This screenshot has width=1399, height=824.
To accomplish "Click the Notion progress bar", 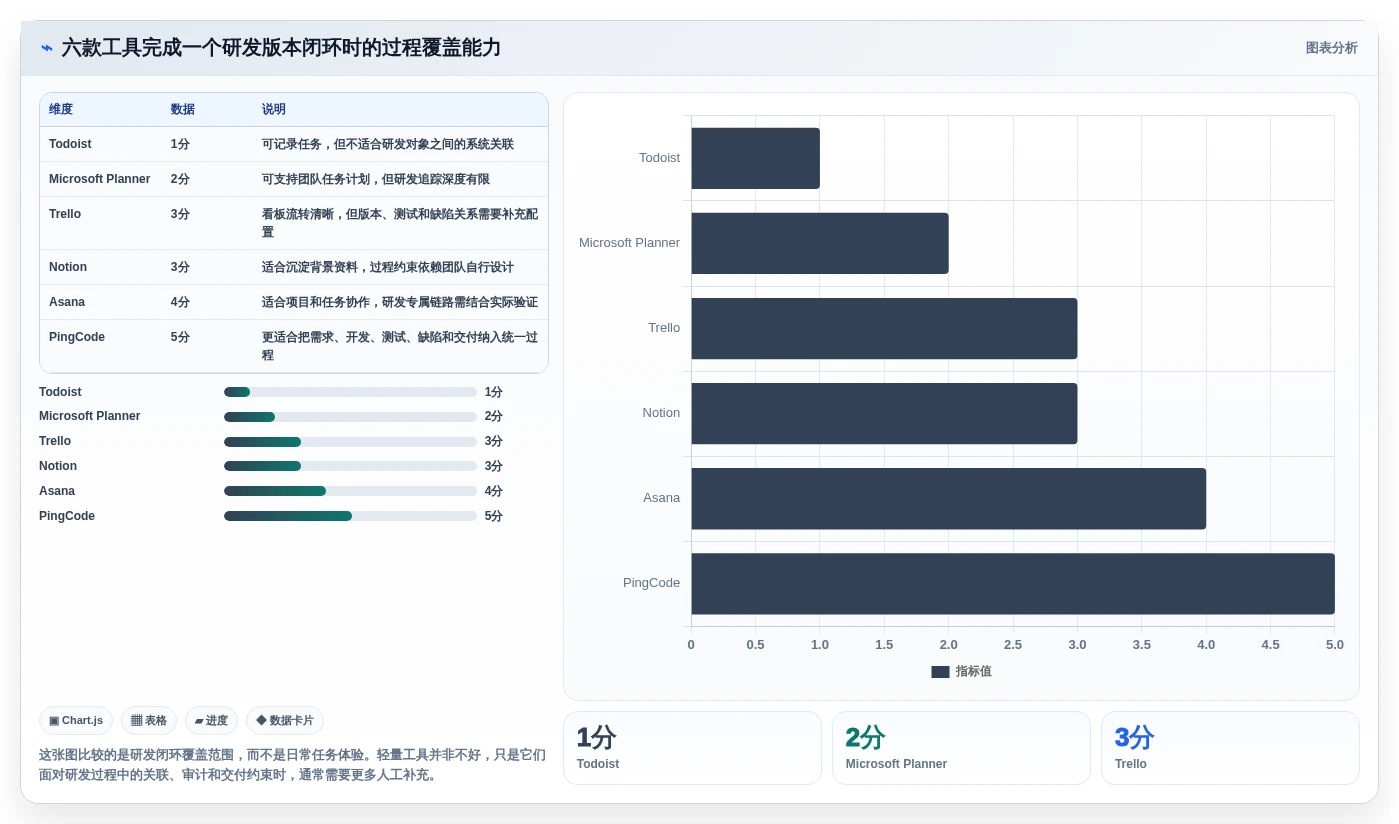I will pos(350,466).
